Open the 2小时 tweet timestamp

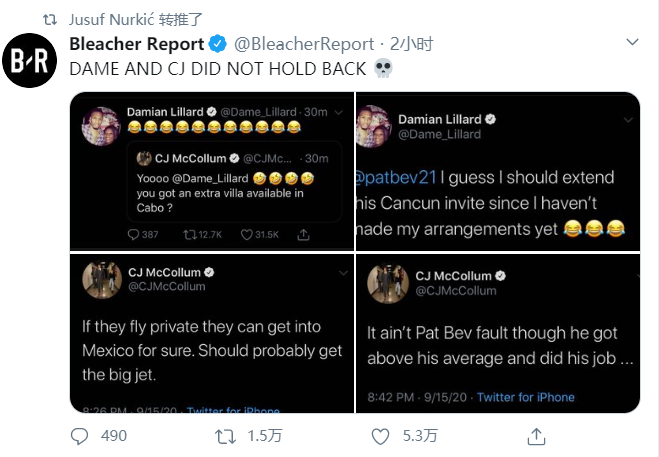click(x=411, y=44)
